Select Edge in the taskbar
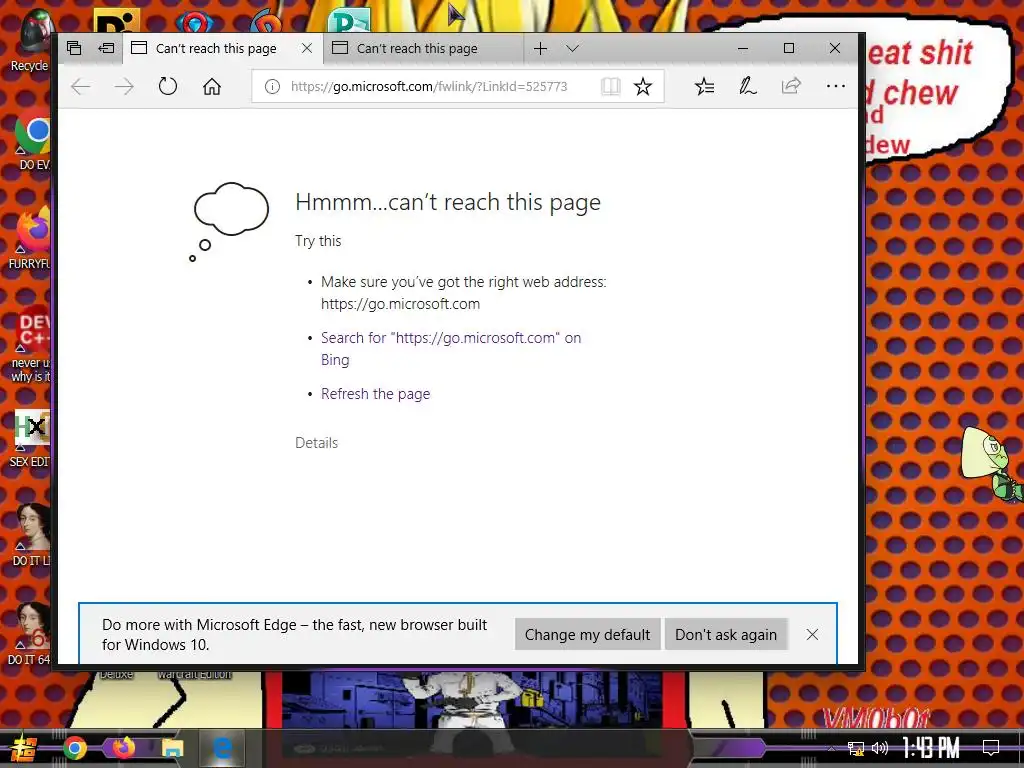This screenshot has width=1024, height=768. click(x=222, y=748)
